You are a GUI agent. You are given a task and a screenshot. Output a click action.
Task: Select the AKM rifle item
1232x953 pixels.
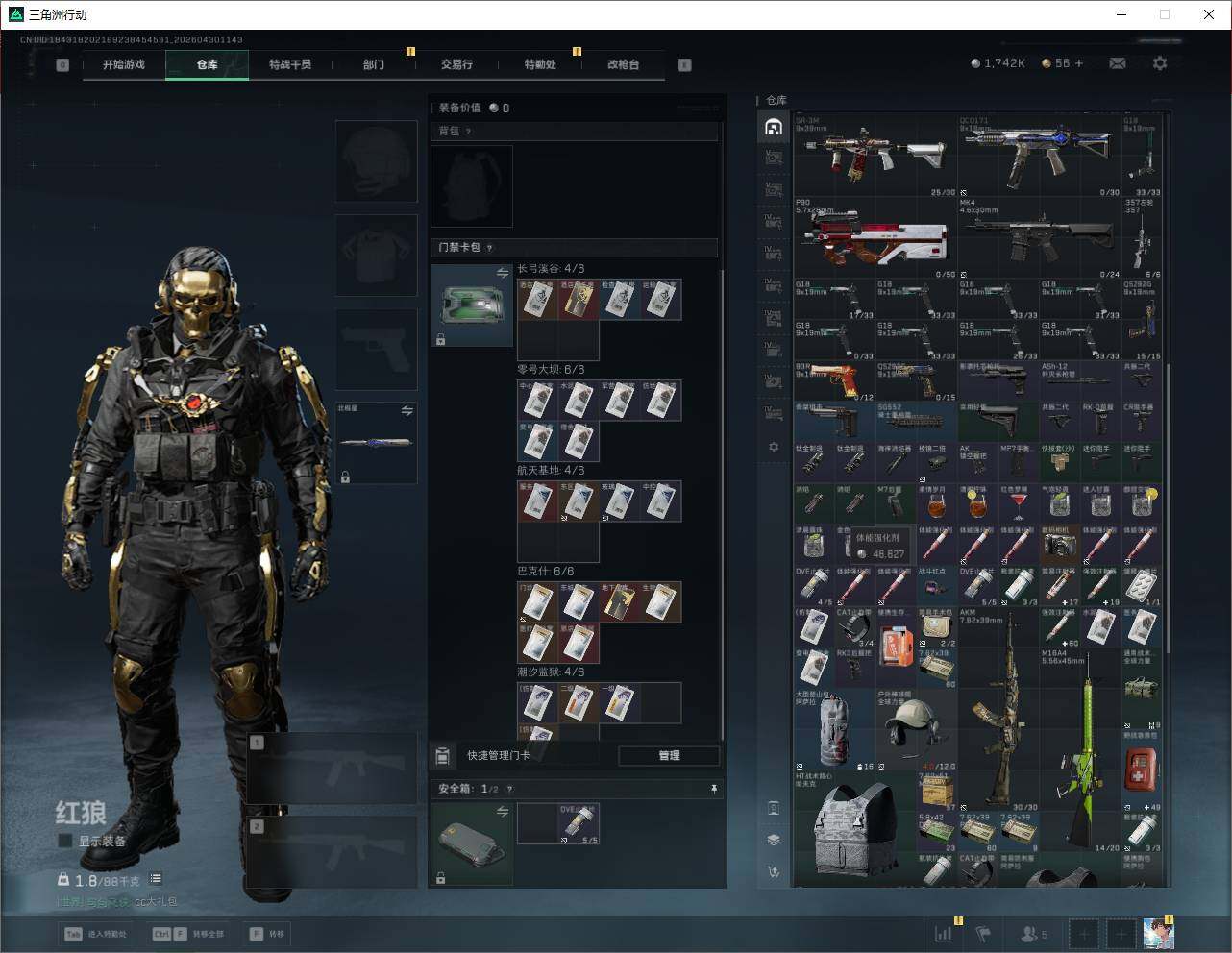point(998,709)
